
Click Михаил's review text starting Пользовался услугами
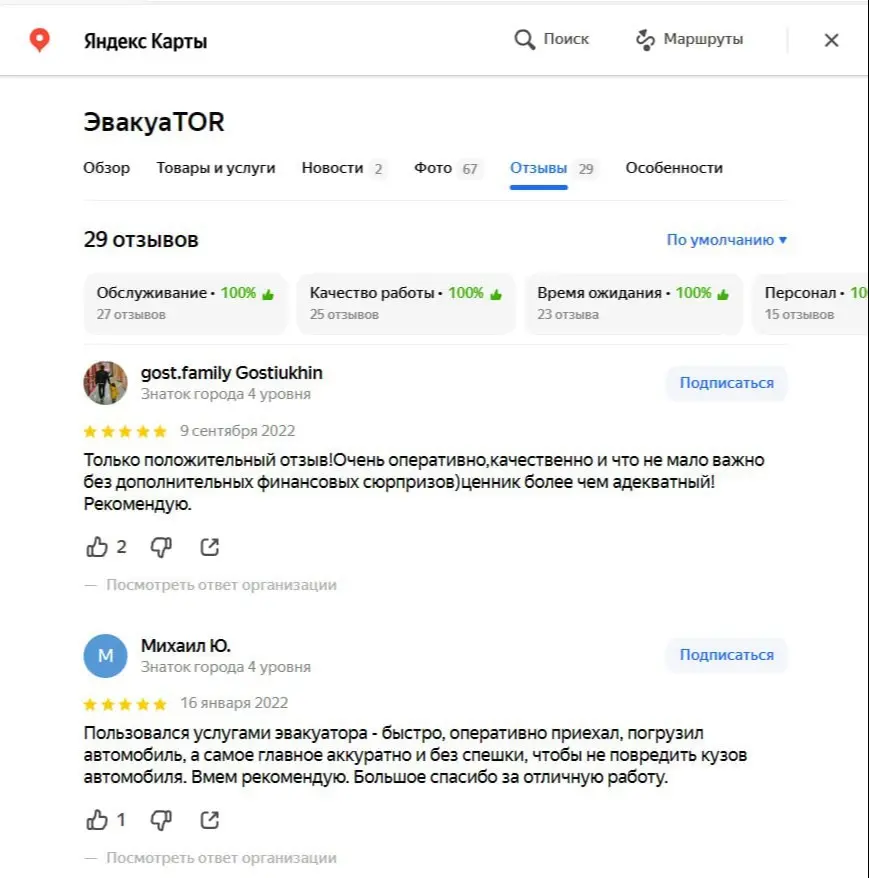[415, 755]
